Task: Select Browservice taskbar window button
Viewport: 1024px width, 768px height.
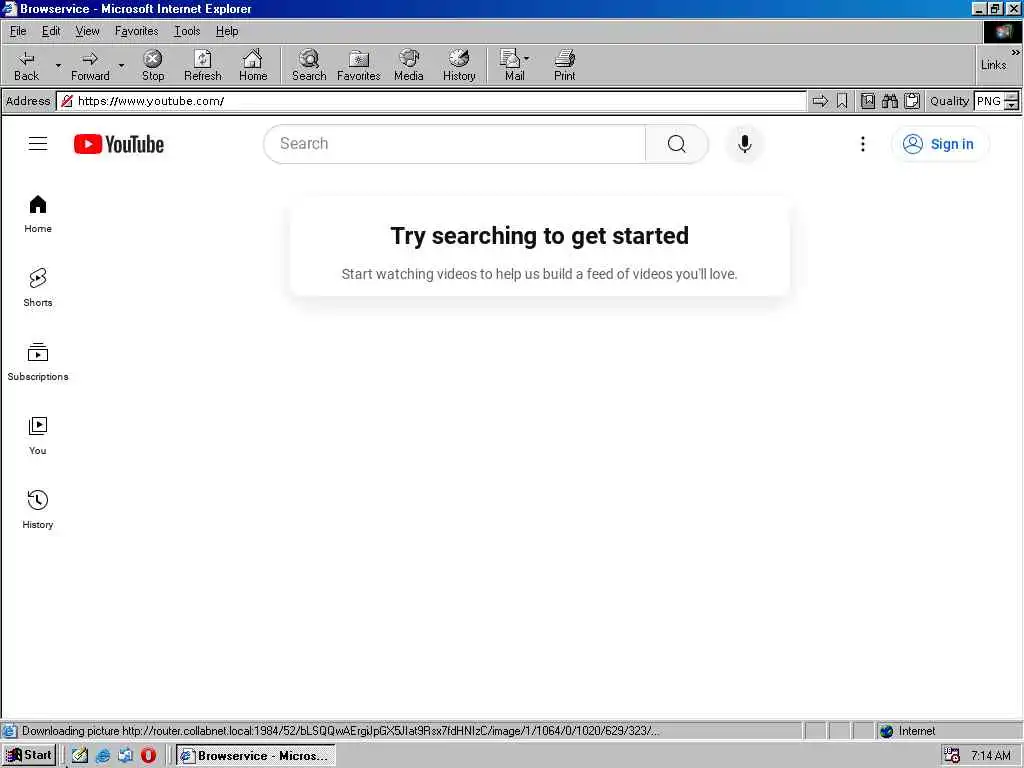Action: [x=256, y=756]
